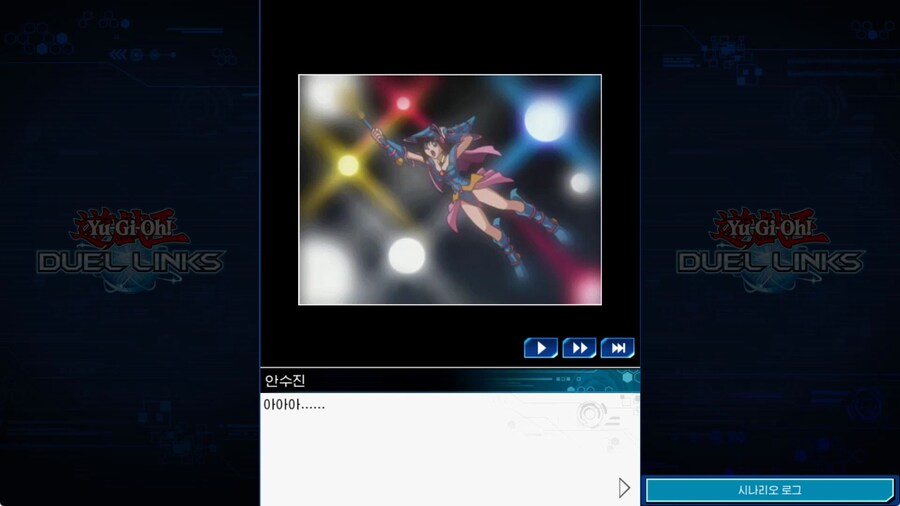
Task: Click the large white orb at cutscene bottom
Action: [406, 256]
